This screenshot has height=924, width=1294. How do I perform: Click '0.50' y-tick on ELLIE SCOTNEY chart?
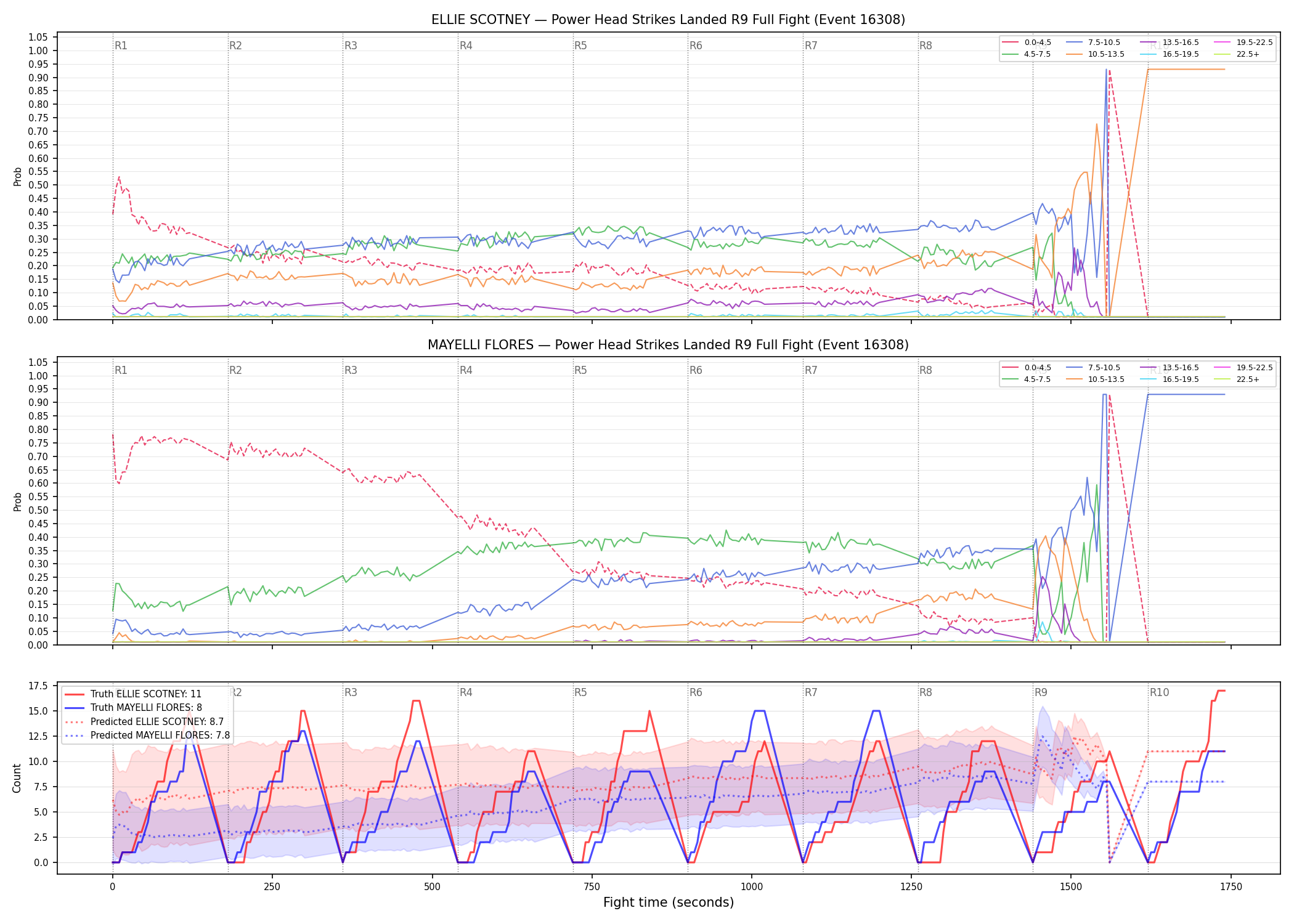tap(38, 185)
